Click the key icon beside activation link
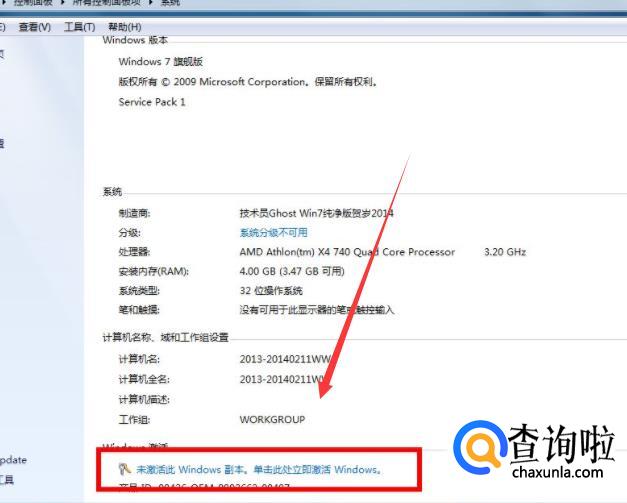The image size is (627, 503). pyautogui.click(x=125, y=469)
